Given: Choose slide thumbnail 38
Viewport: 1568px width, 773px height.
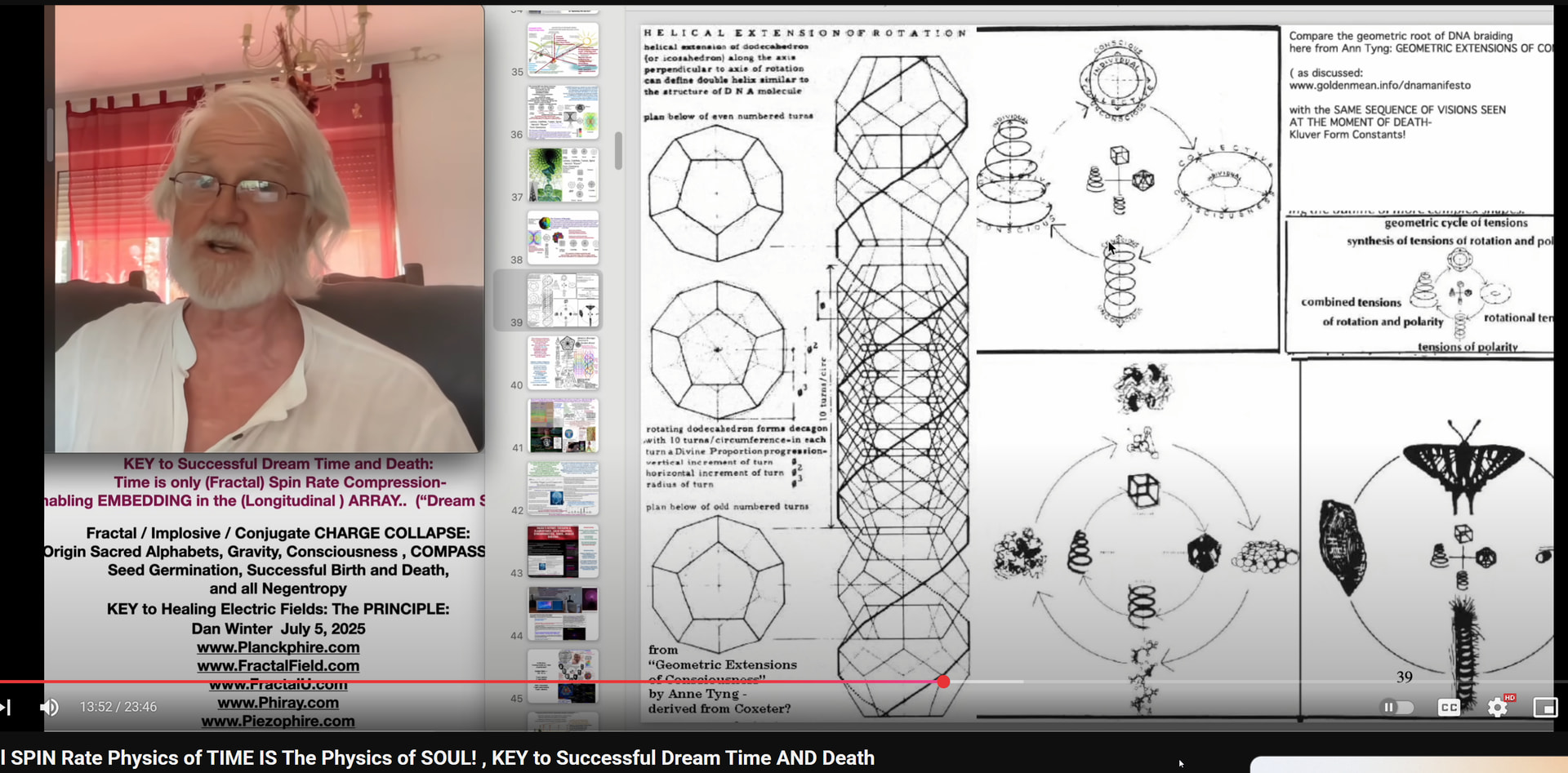Looking at the screenshot, I should click(563, 238).
